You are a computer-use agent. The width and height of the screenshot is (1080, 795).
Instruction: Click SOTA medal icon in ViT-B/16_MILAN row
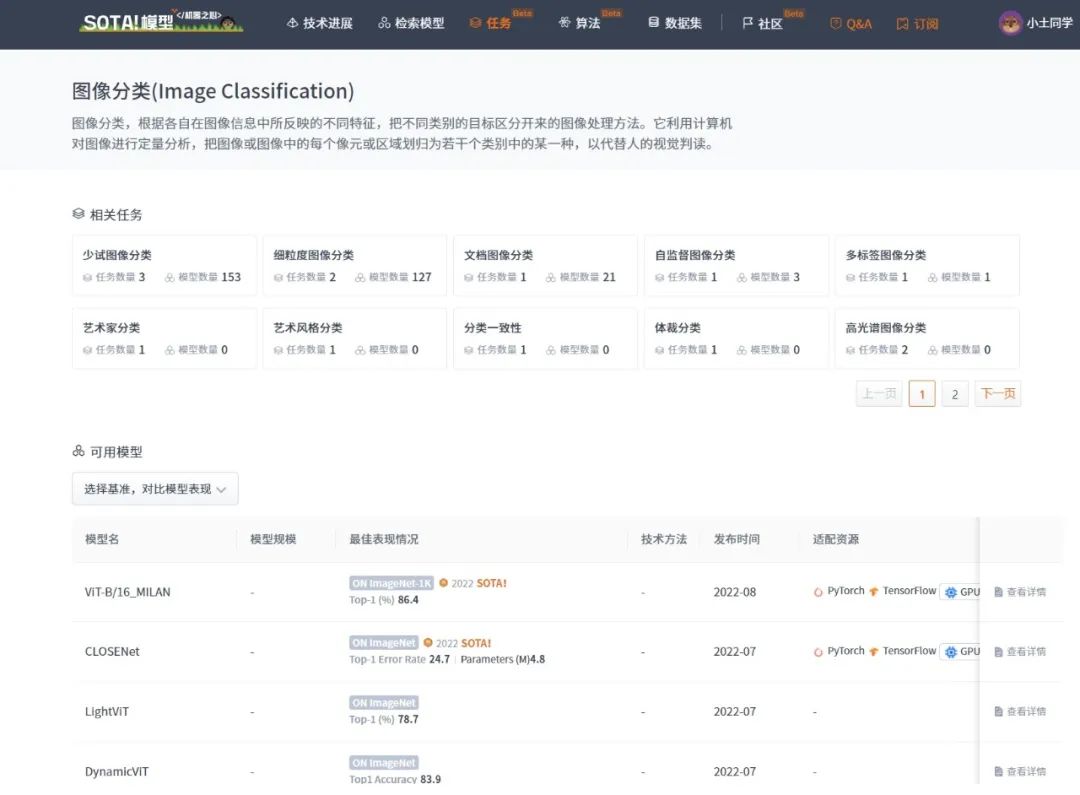coord(444,583)
